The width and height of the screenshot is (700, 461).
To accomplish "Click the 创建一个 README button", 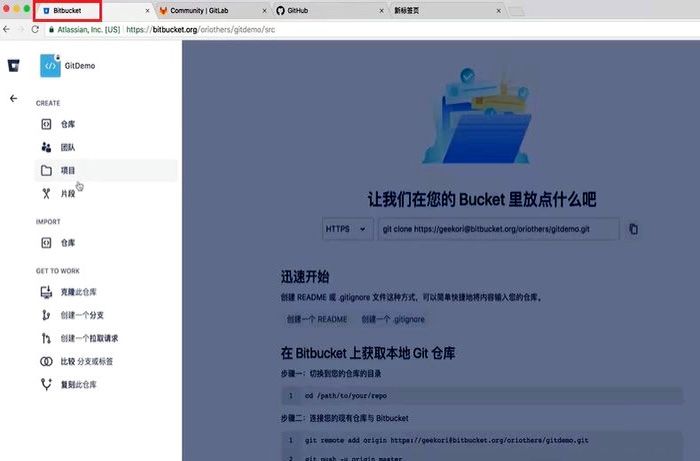I will [x=317, y=320].
